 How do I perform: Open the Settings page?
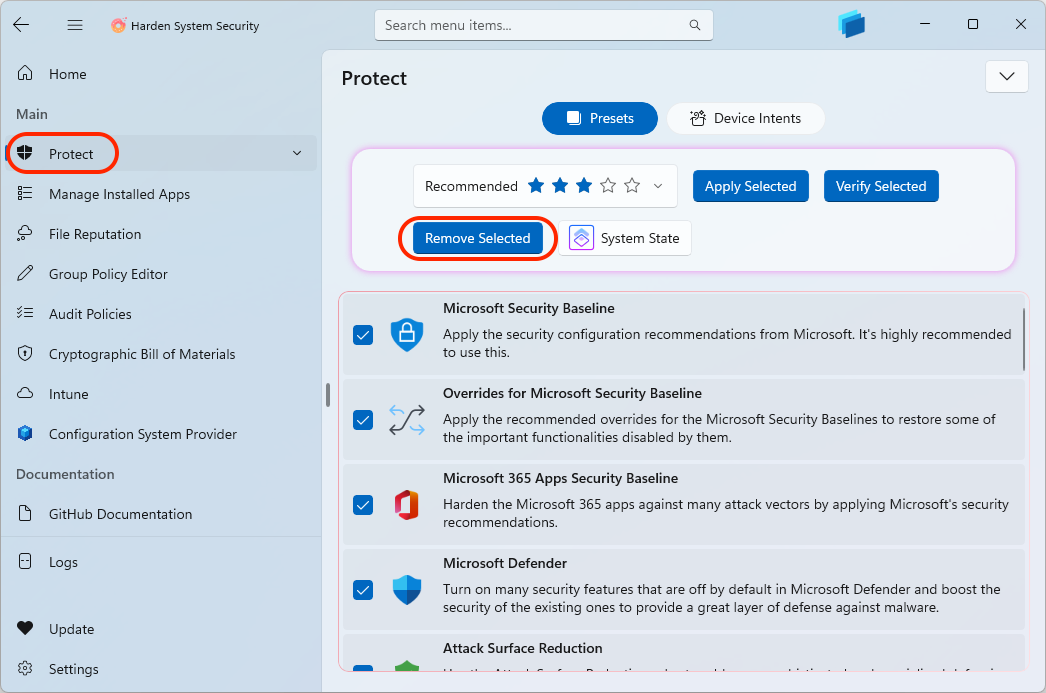pos(161,668)
